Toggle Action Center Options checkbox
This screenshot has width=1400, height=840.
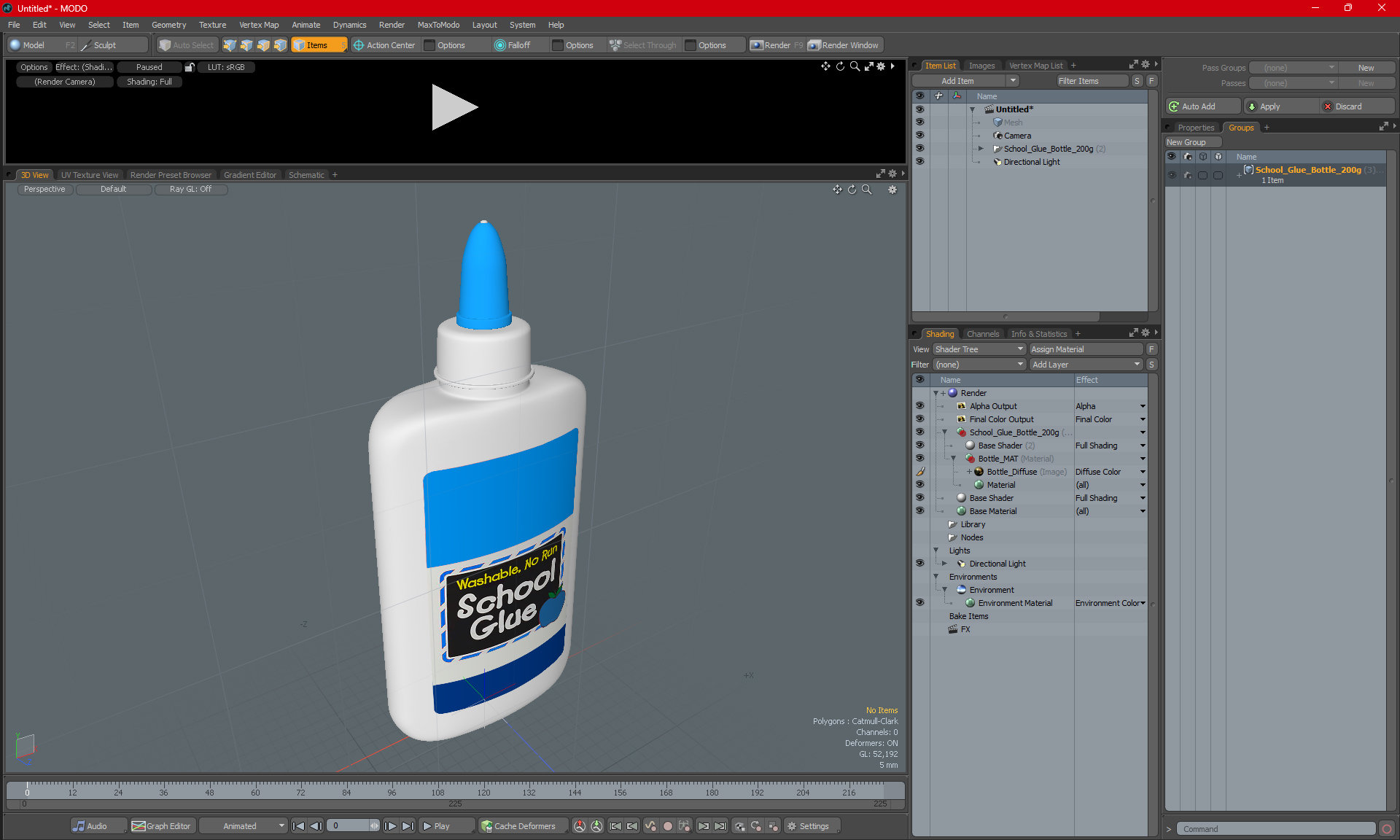430,45
